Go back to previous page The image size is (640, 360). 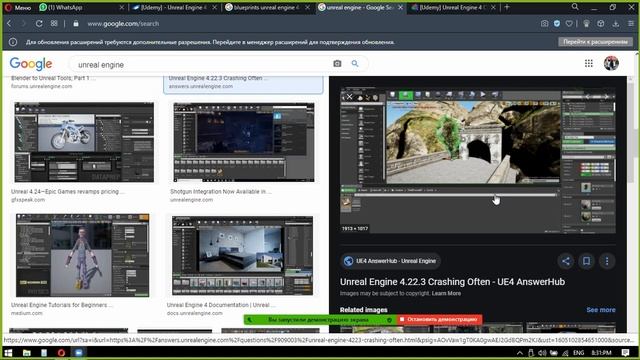click(x=9, y=24)
